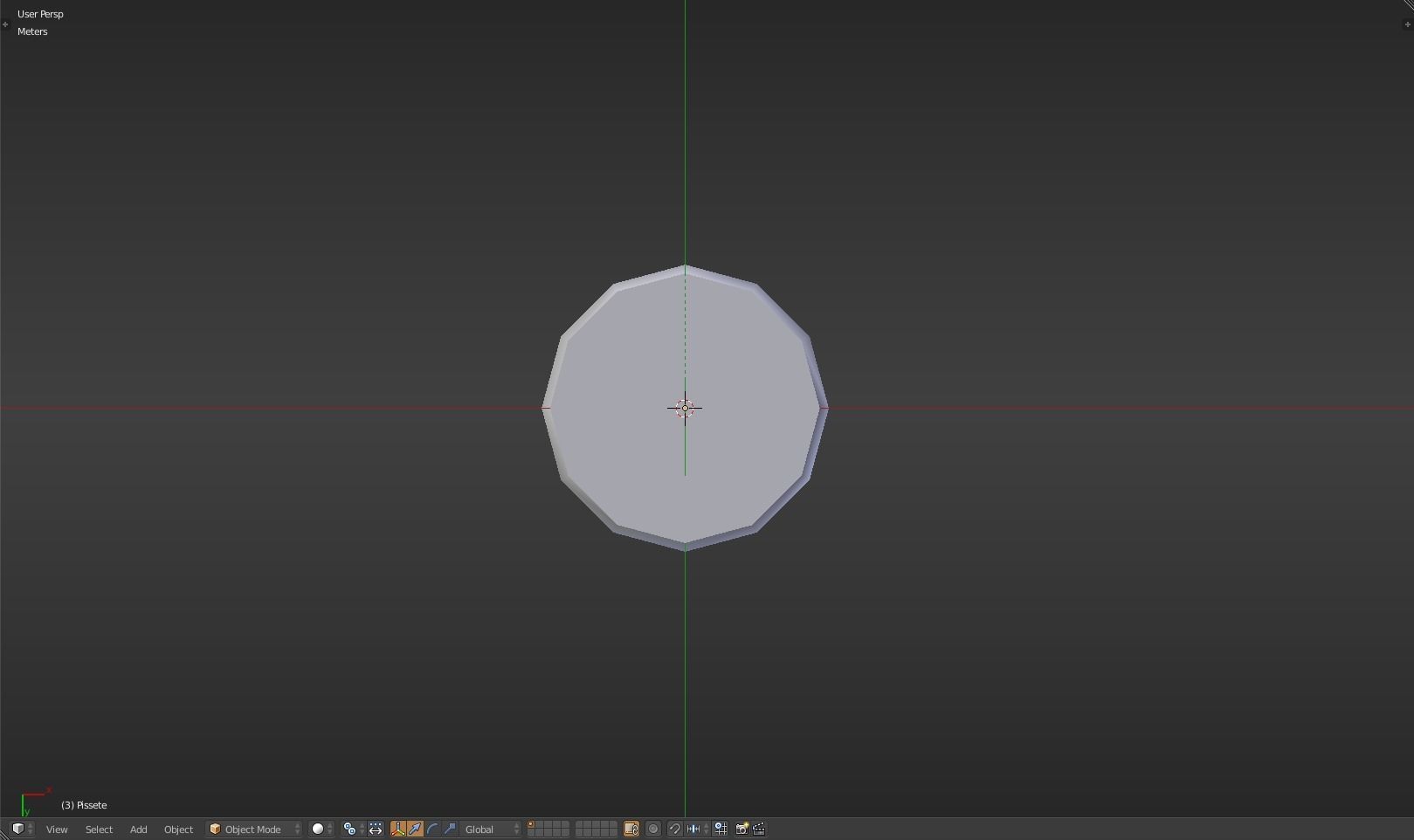
Task: Click the area split corner at top right
Action: 1408,4
